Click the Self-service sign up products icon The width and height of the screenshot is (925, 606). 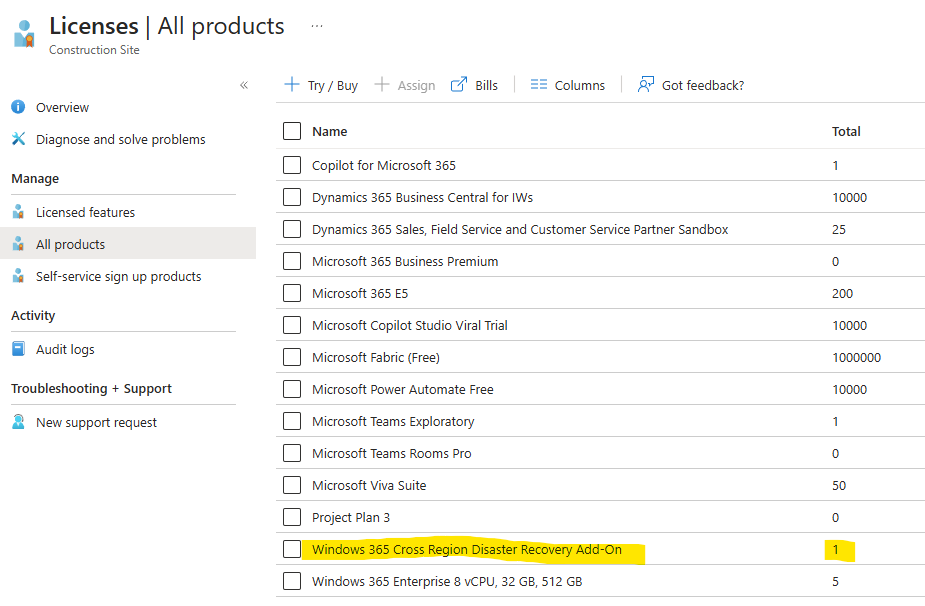click(18, 276)
